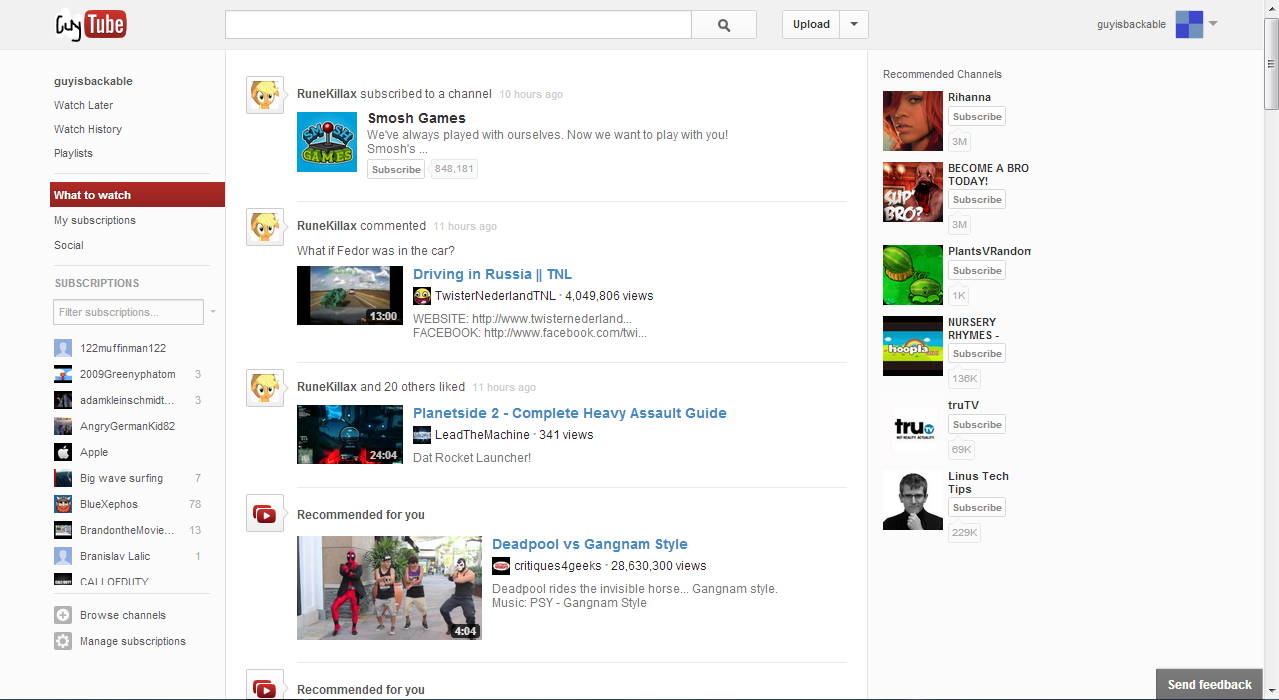
Task: Open Deadpool vs Gangnam Style thumbnail
Action: [x=389, y=588]
